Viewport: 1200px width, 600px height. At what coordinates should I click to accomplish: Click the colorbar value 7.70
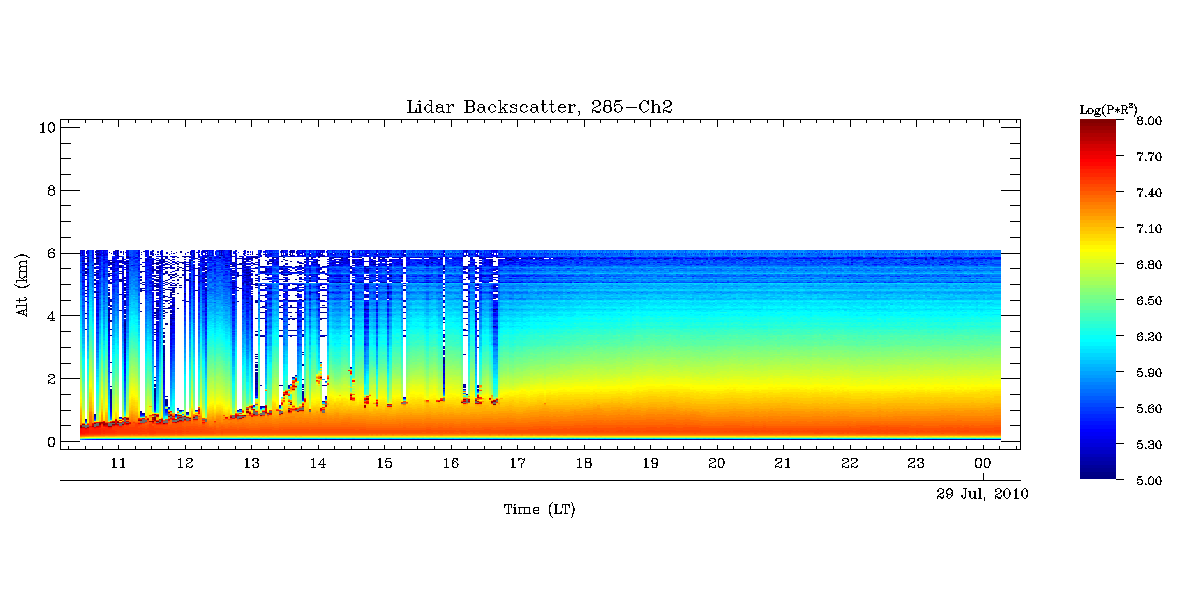[x=1149, y=156]
